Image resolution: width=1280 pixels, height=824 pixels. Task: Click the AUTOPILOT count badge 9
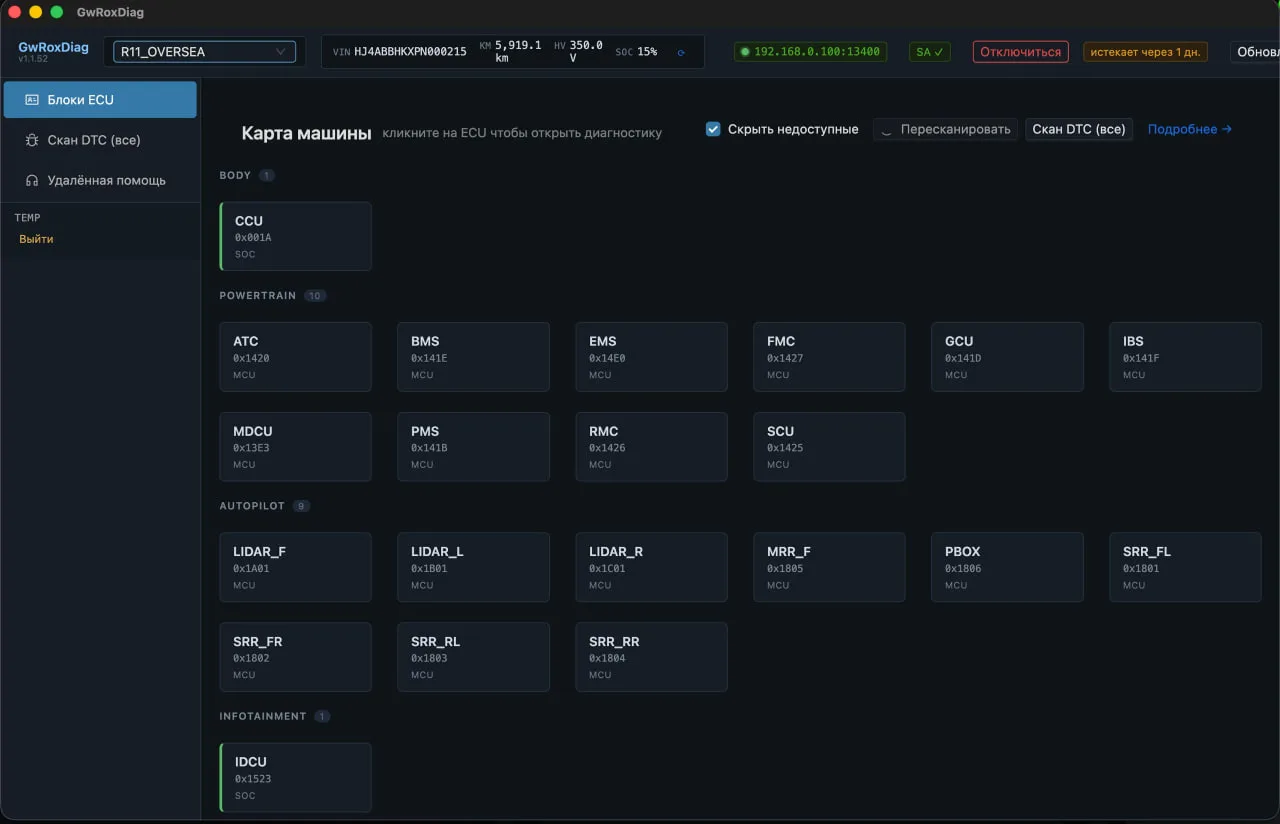(x=301, y=506)
